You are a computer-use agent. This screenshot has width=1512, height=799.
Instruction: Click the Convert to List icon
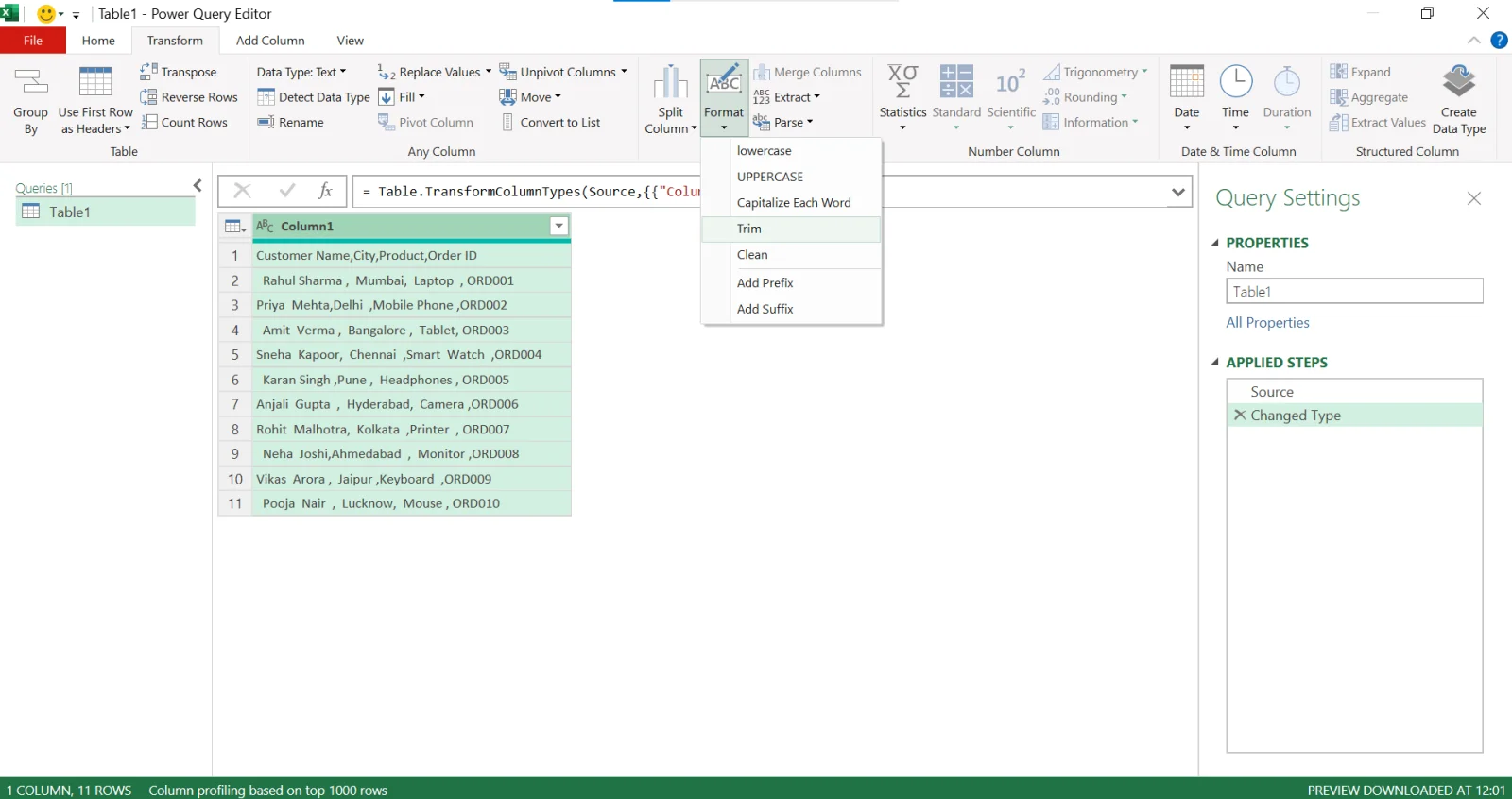click(507, 122)
